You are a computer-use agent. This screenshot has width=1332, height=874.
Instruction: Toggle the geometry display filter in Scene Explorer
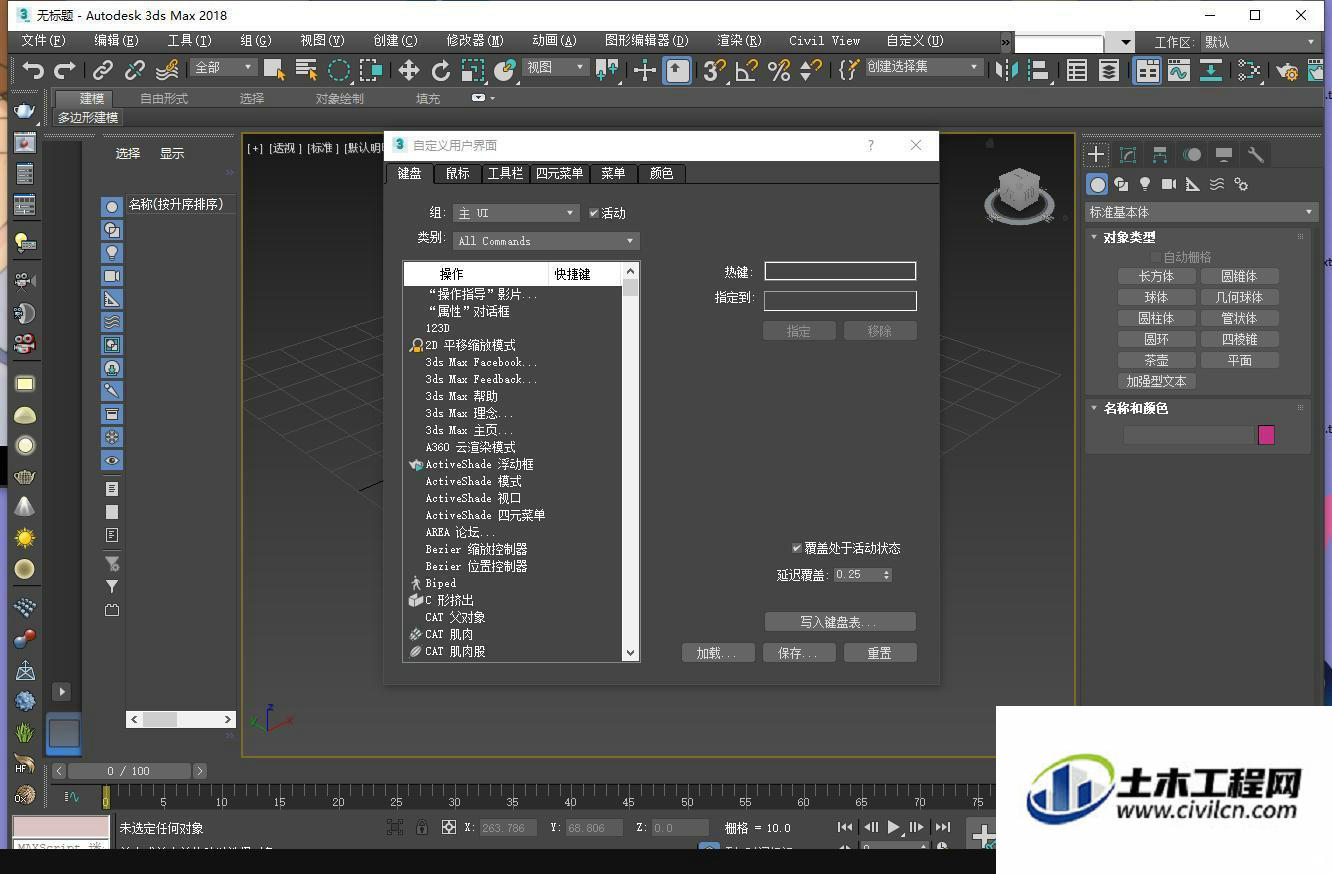pyautogui.click(x=112, y=206)
